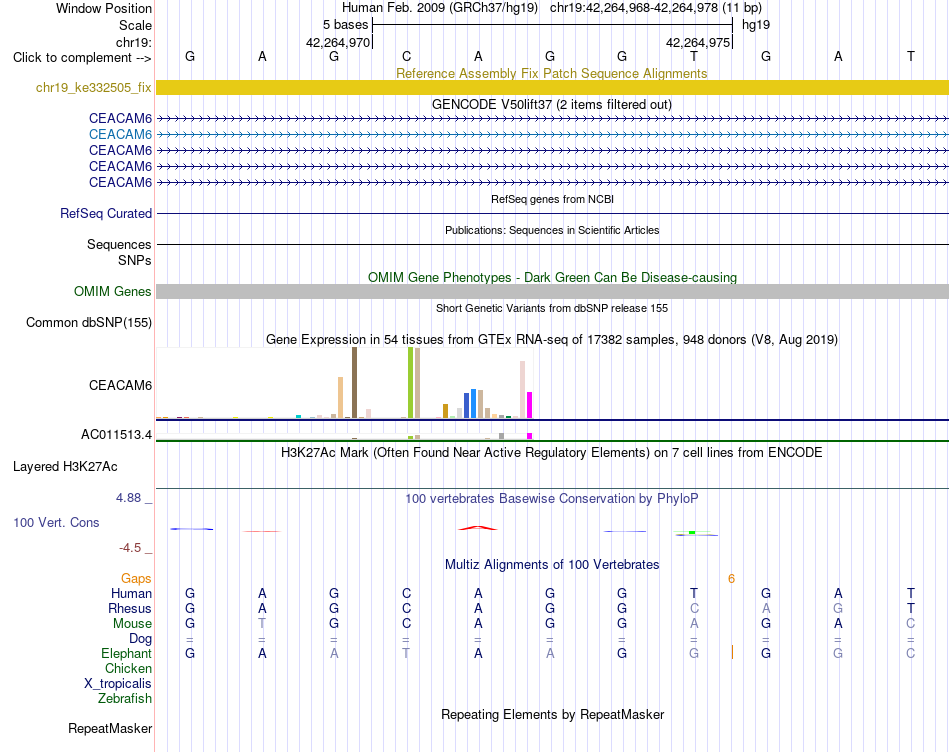Click the 'Sequences' track label
Viewport: 950px width, 752px height.
click(x=119, y=244)
